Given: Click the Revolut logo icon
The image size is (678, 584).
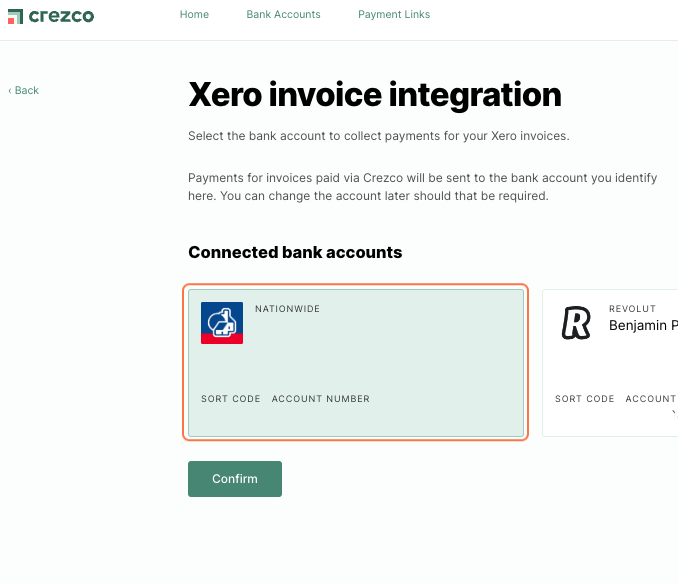Looking at the screenshot, I should 576,322.
